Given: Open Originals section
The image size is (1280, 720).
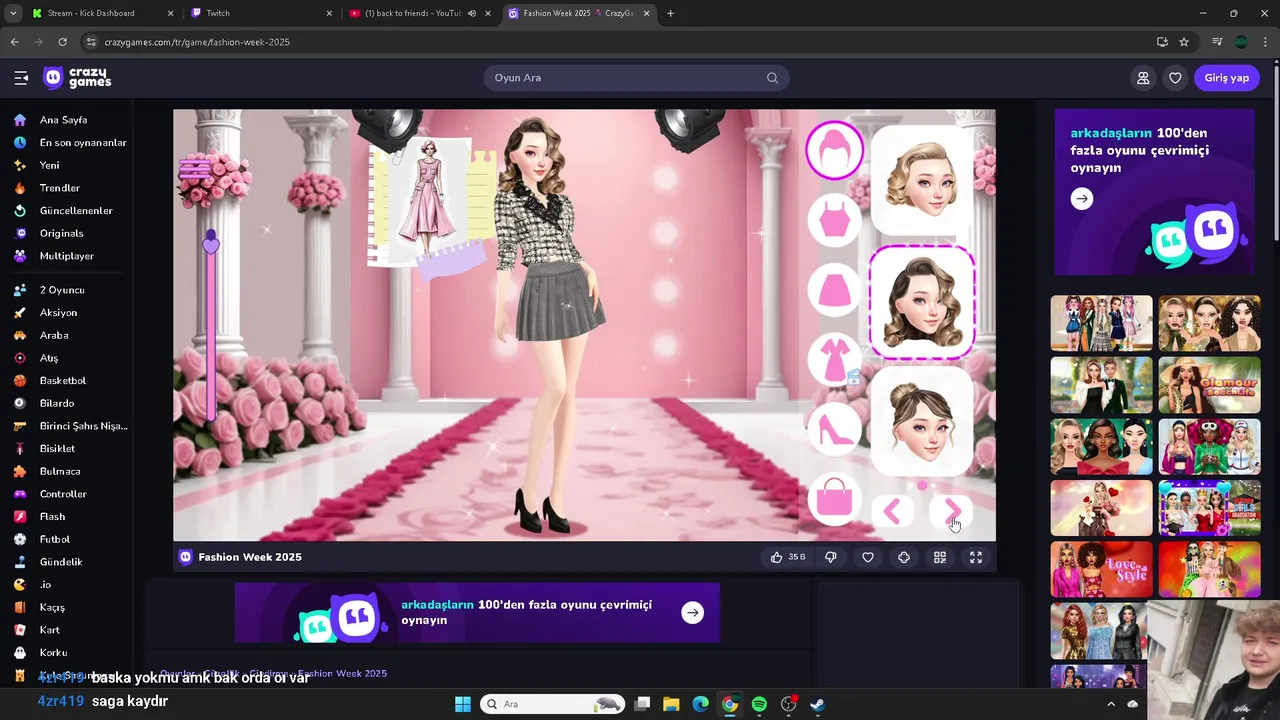Looking at the screenshot, I should click(x=66, y=233).
